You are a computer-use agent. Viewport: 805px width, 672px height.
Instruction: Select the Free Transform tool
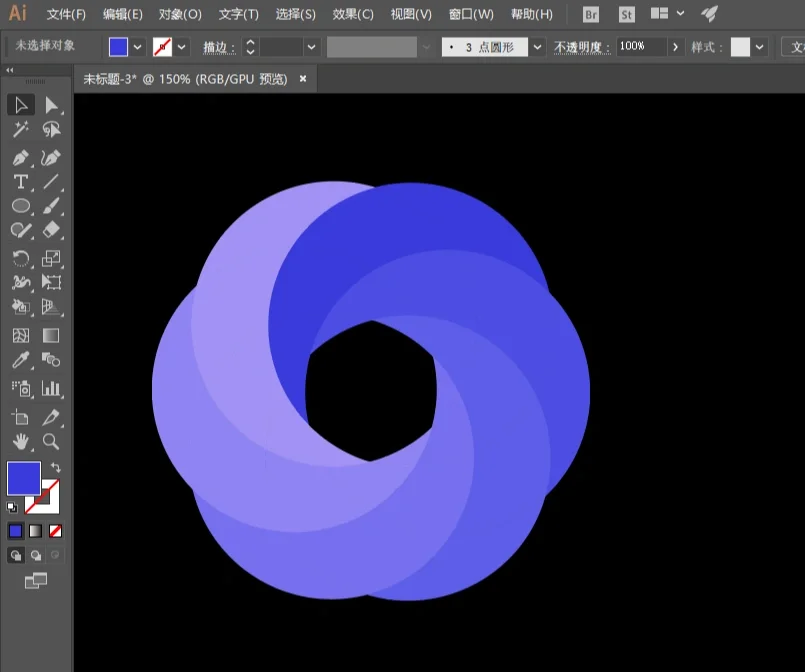click(x=51, y=282)
